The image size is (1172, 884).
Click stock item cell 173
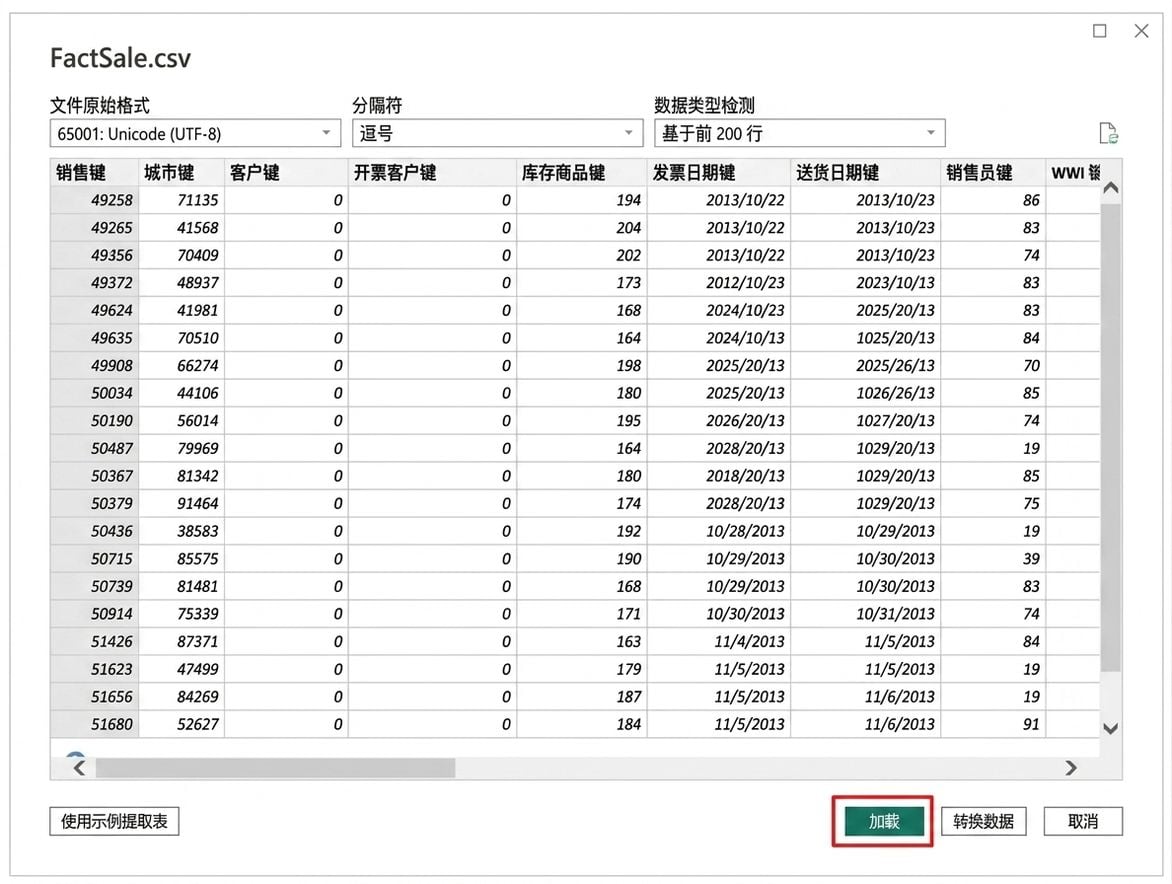click(582, 283)
